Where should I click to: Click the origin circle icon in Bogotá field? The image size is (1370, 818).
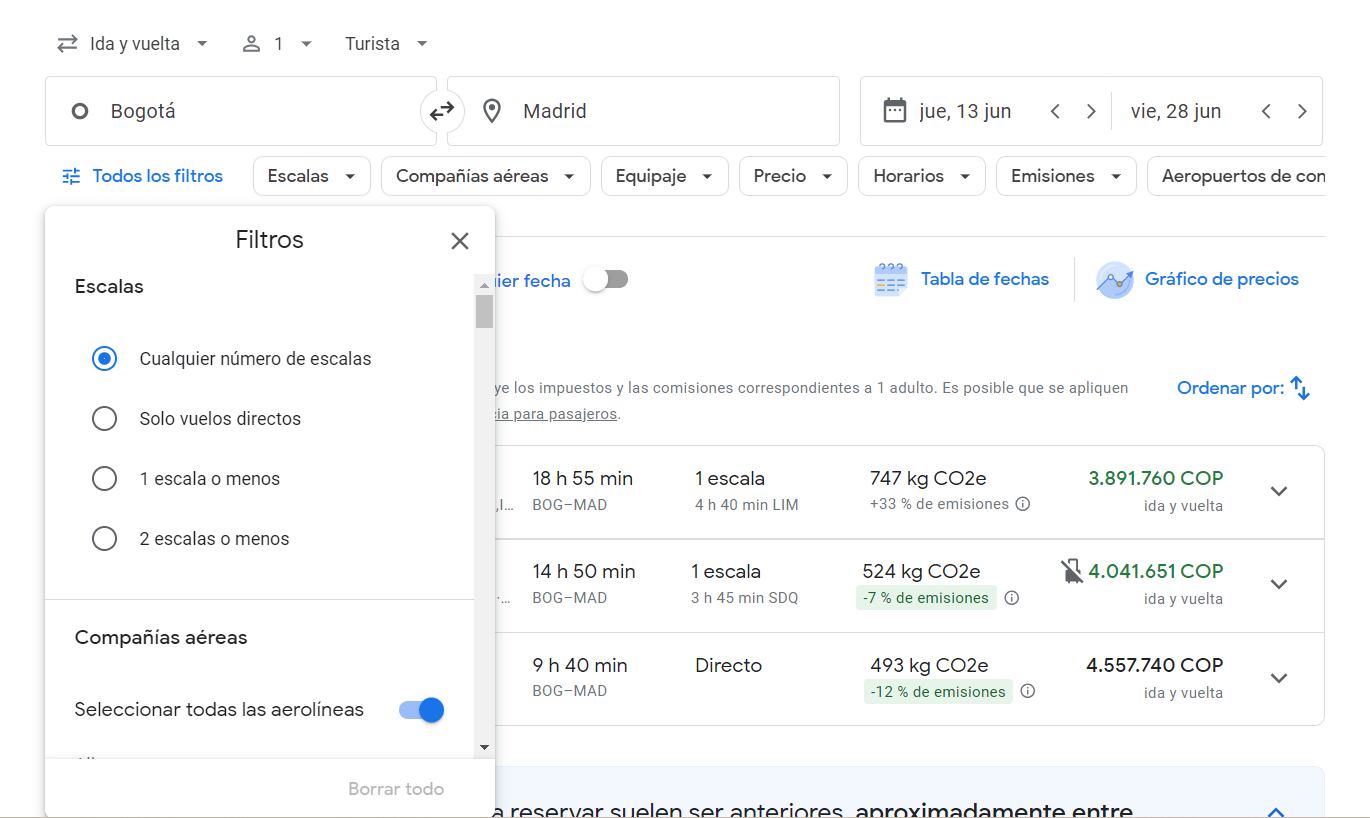[80, 111]
